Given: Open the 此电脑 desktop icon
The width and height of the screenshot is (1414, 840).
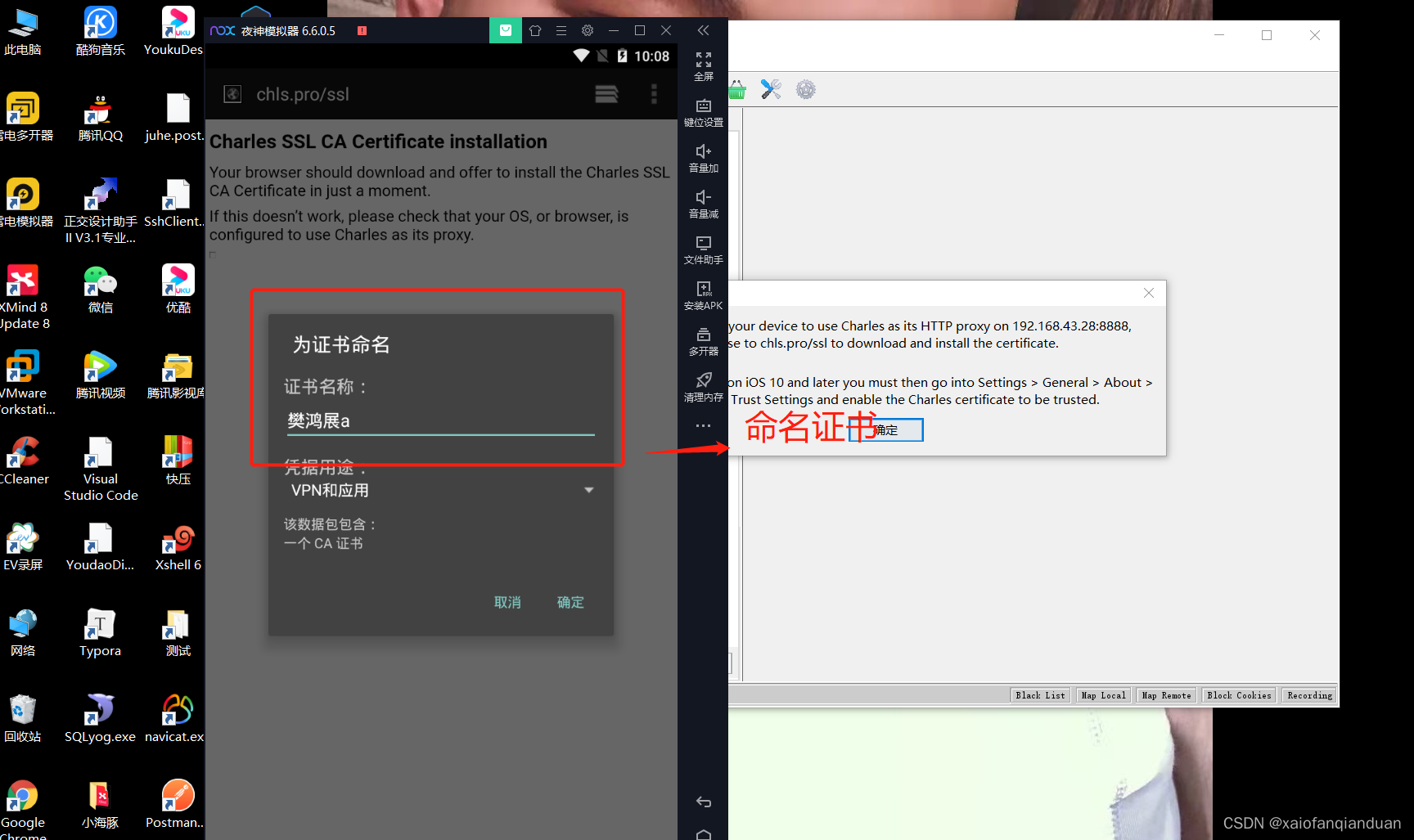Looking at the screenshot, I should coord(23,32).
